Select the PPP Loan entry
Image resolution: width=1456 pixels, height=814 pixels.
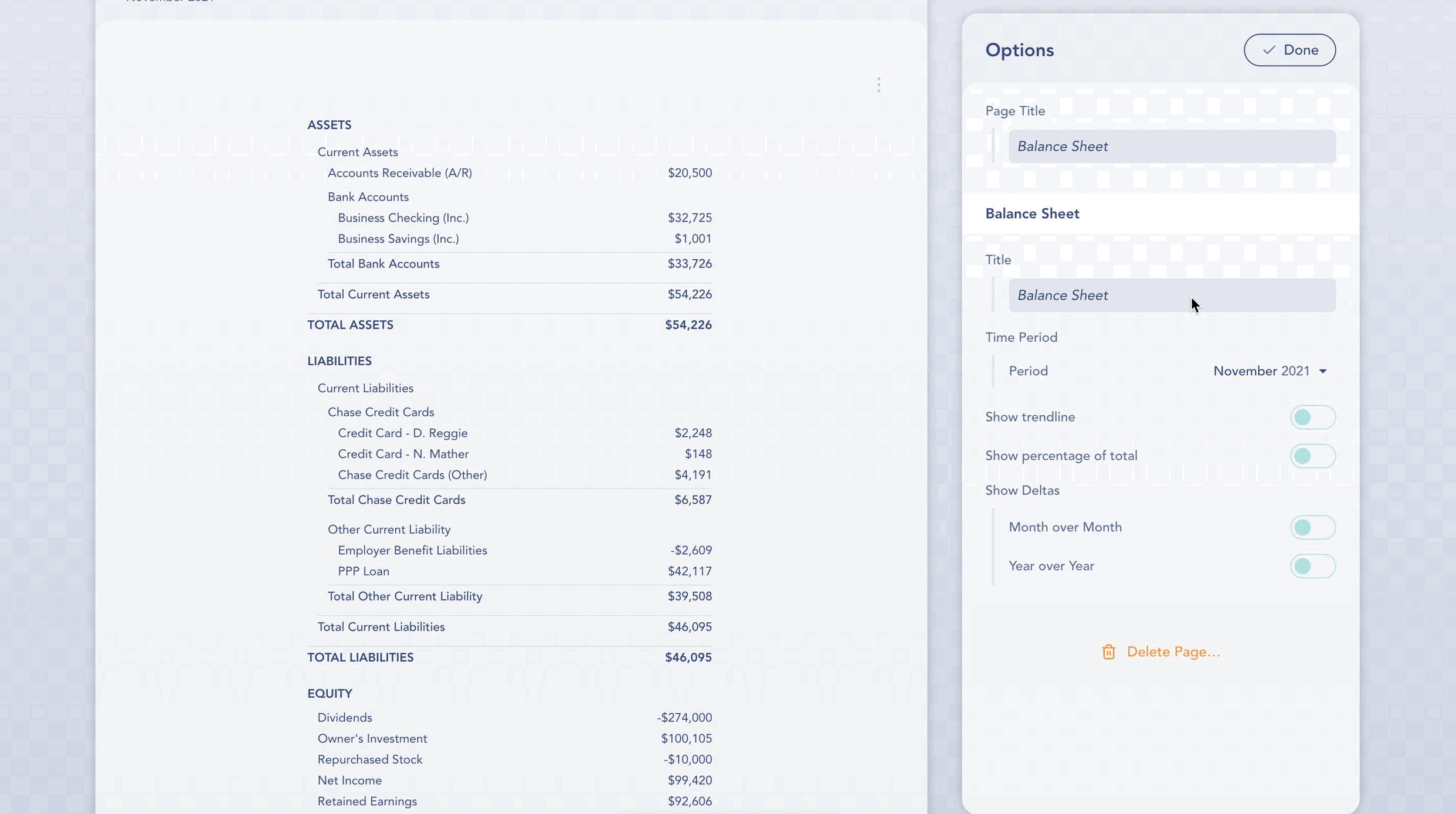(x=364, y=571)
